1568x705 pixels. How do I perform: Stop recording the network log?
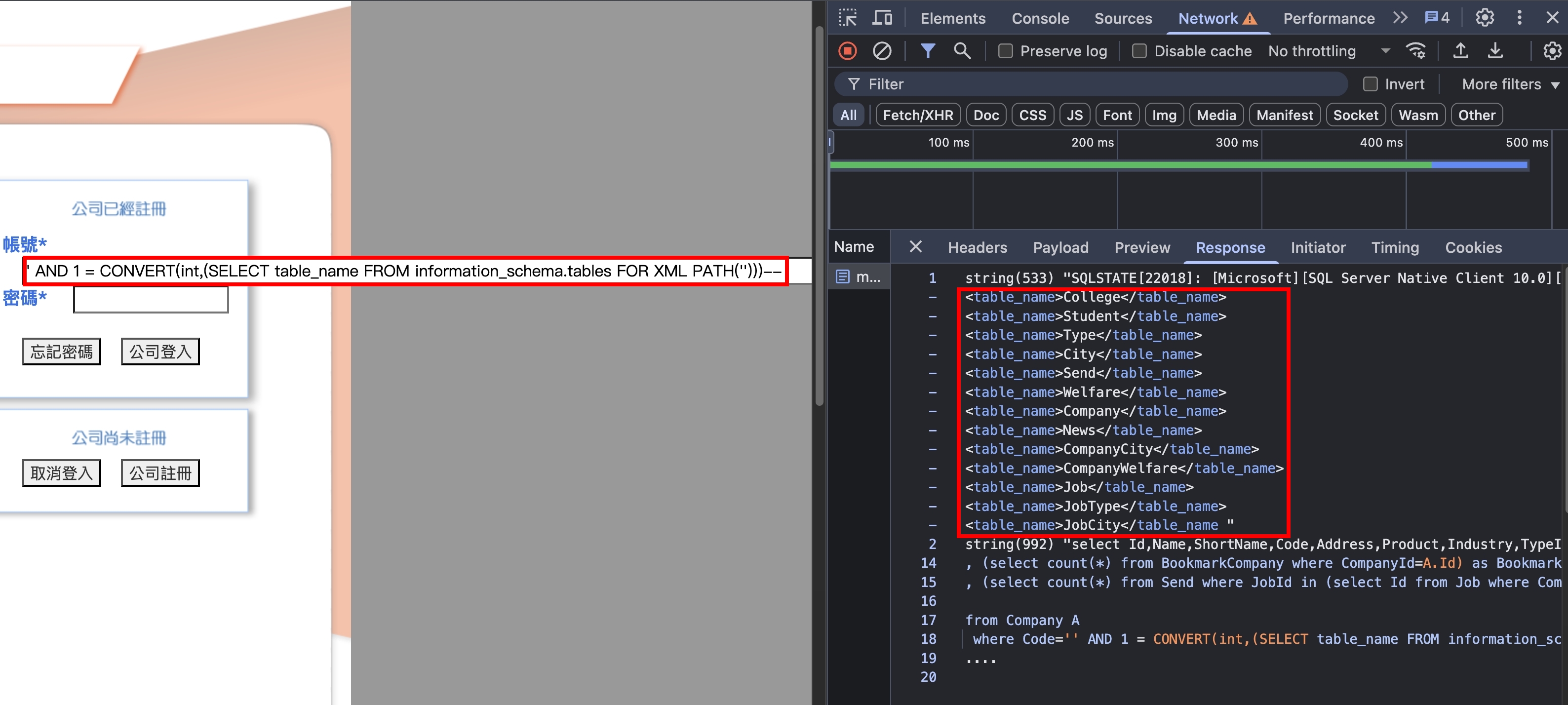tap(847, 51)
